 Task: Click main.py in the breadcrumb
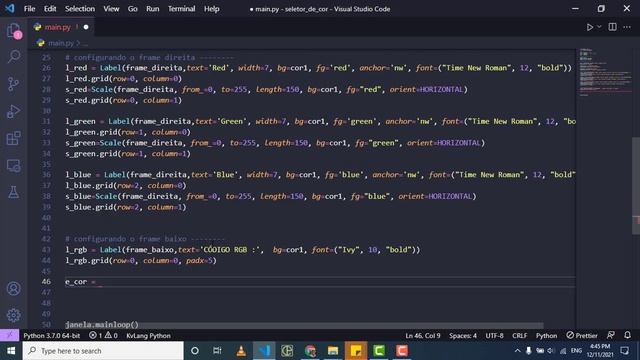tap(61, 43)
